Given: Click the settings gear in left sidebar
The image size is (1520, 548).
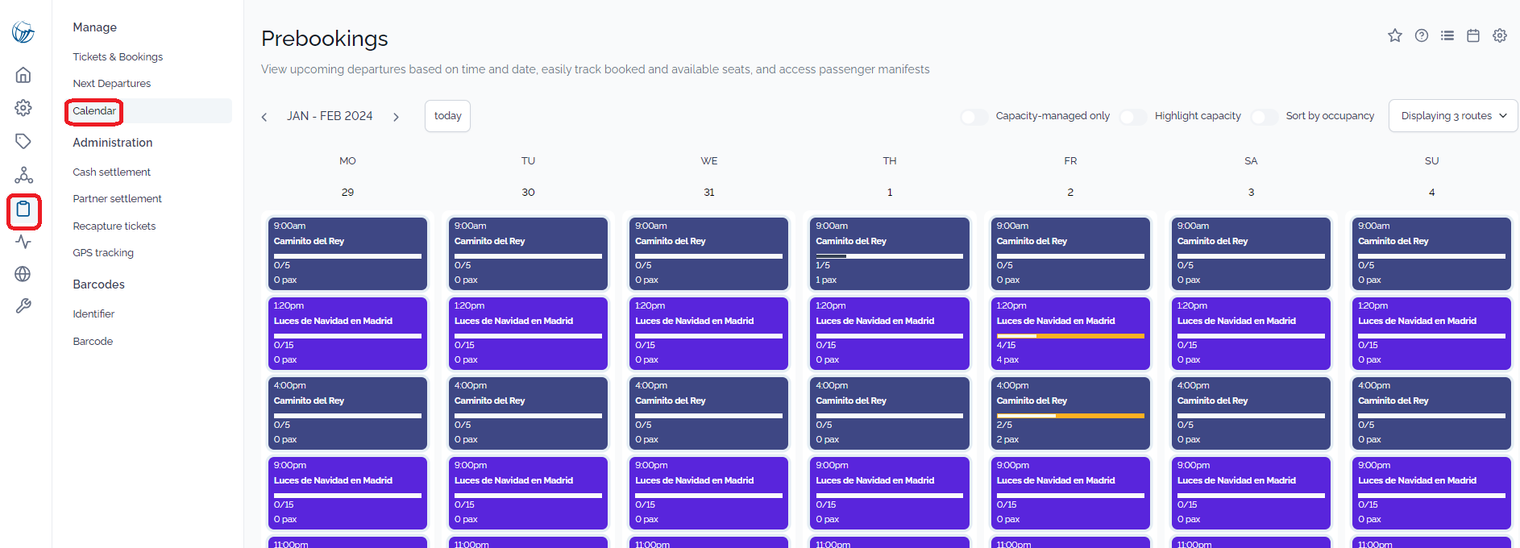Looking at the screenshot, I should coord(23,108).
